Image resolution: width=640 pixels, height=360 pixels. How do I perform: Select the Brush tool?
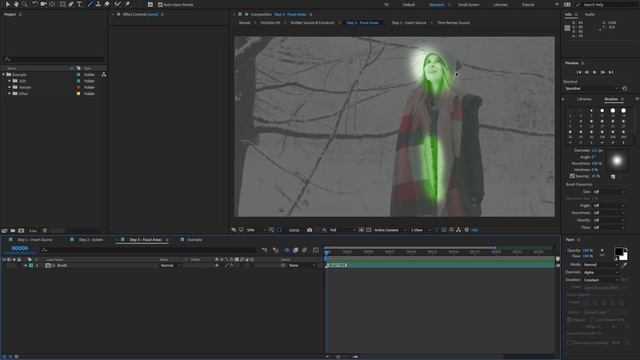point(90,4)
